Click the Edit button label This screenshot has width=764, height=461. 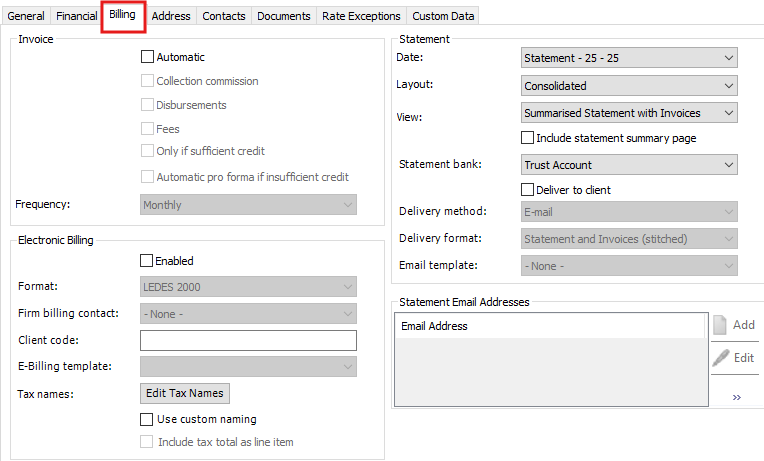point(744,358)
